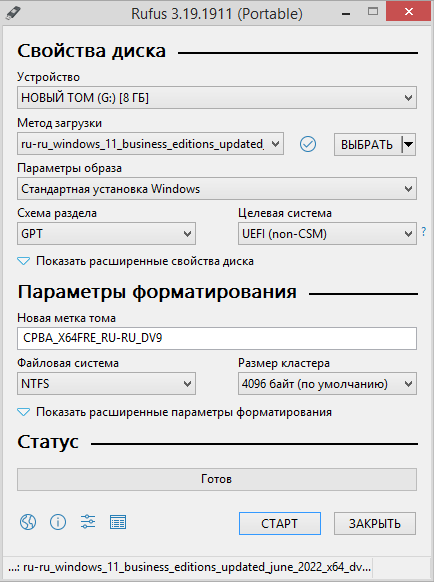Click the Rufus USB drive title icon
Viewport: 434px width, 582px height.
tap(13, 13)
